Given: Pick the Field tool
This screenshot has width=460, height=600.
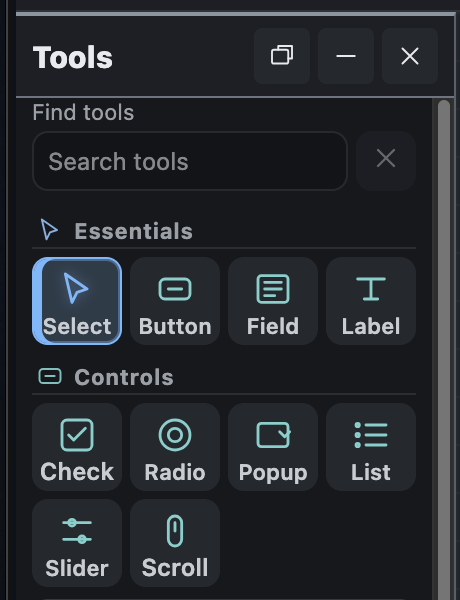Looking at the screenshot, I should point(273,301).
